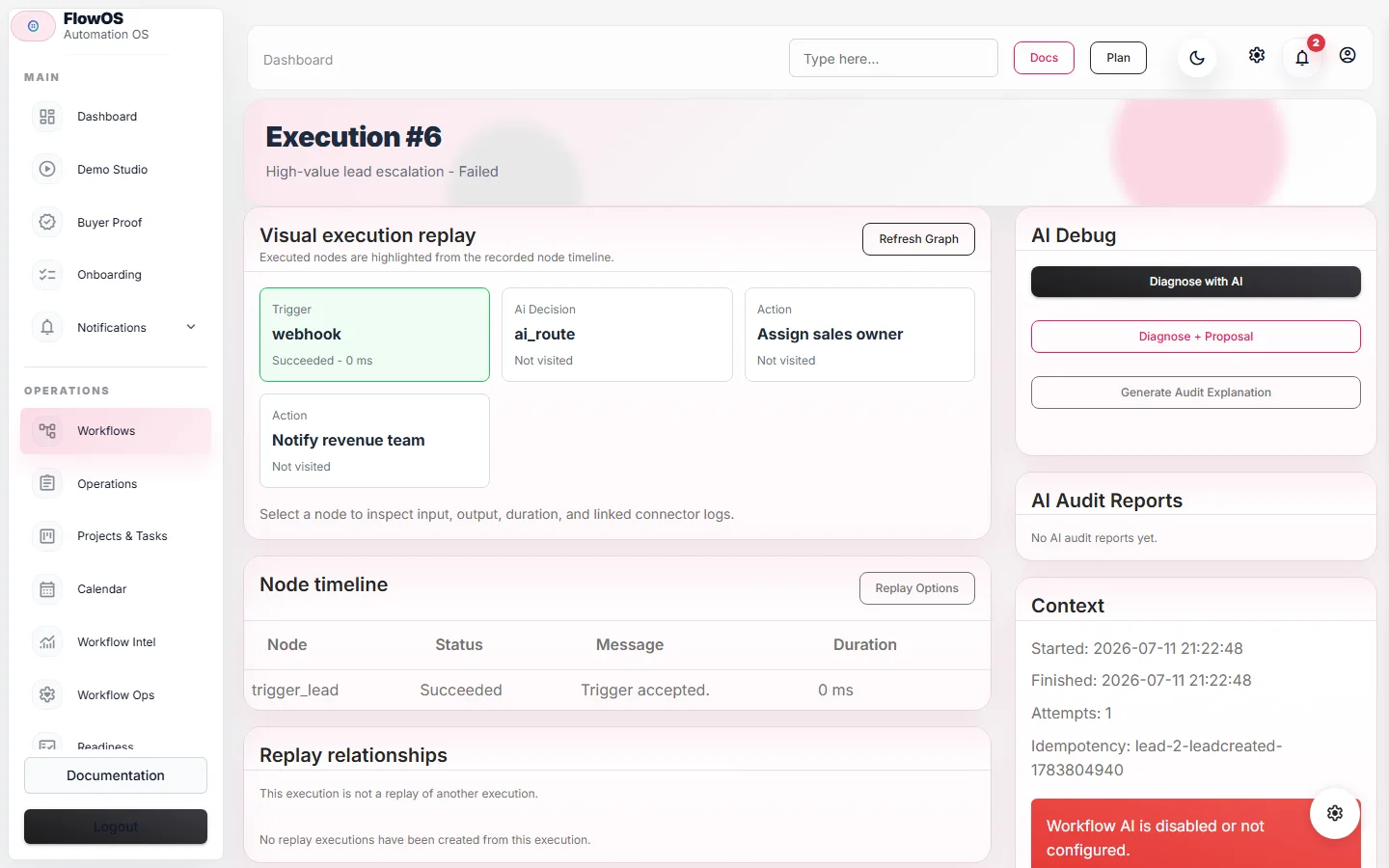Click the Operations clipboard icon
Viewport: 1389px width, 868px height.
(x=47, y=484)
